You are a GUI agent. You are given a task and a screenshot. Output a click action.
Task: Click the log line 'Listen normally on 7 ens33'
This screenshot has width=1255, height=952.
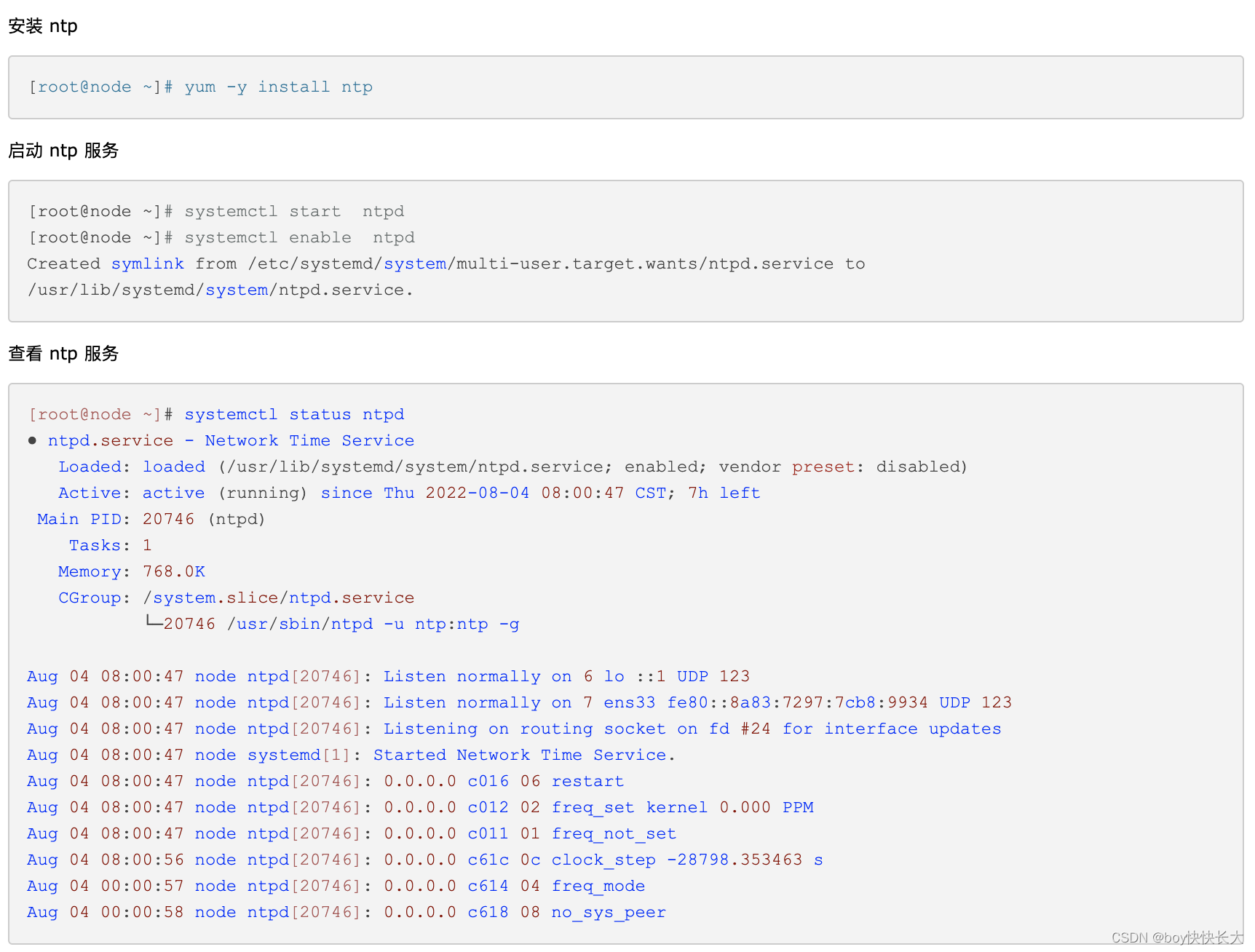point(520,703)
